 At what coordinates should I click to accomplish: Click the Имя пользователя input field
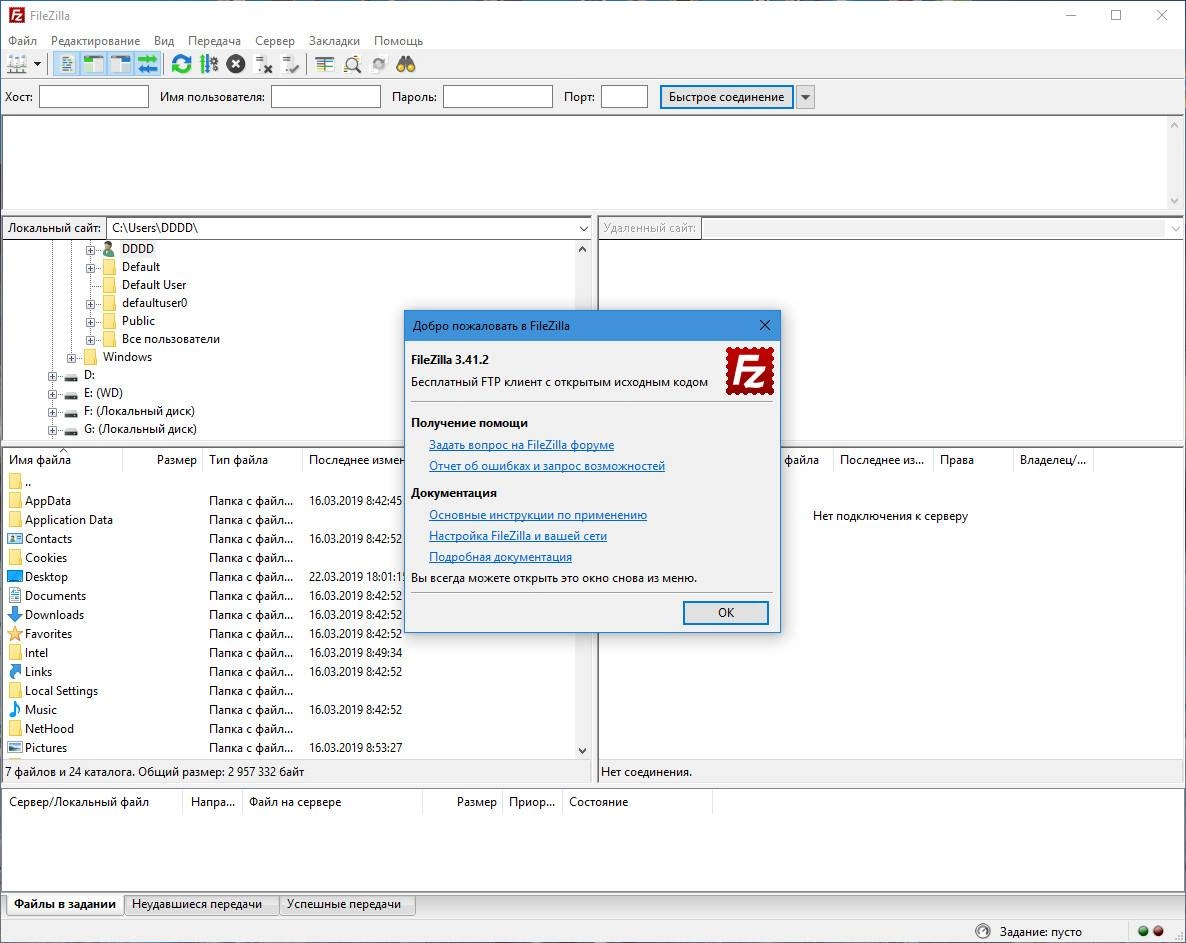tap(326, 97)
